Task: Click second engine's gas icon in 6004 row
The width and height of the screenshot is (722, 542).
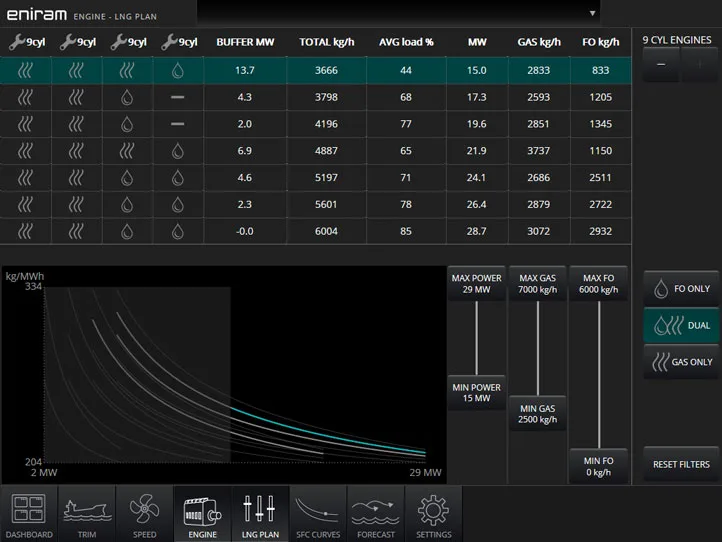Action: tap(76, 231)
